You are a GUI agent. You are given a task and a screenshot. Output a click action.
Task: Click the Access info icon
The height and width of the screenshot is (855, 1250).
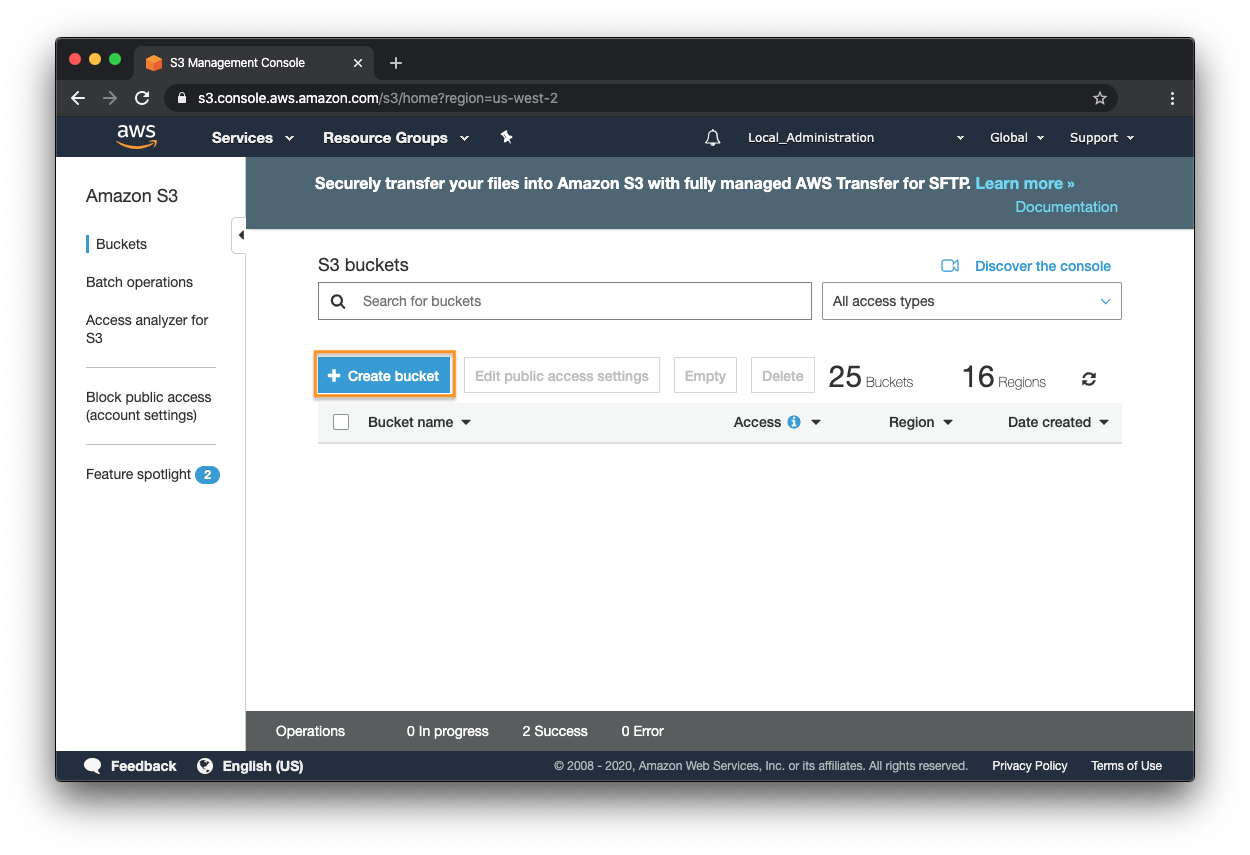794,422
